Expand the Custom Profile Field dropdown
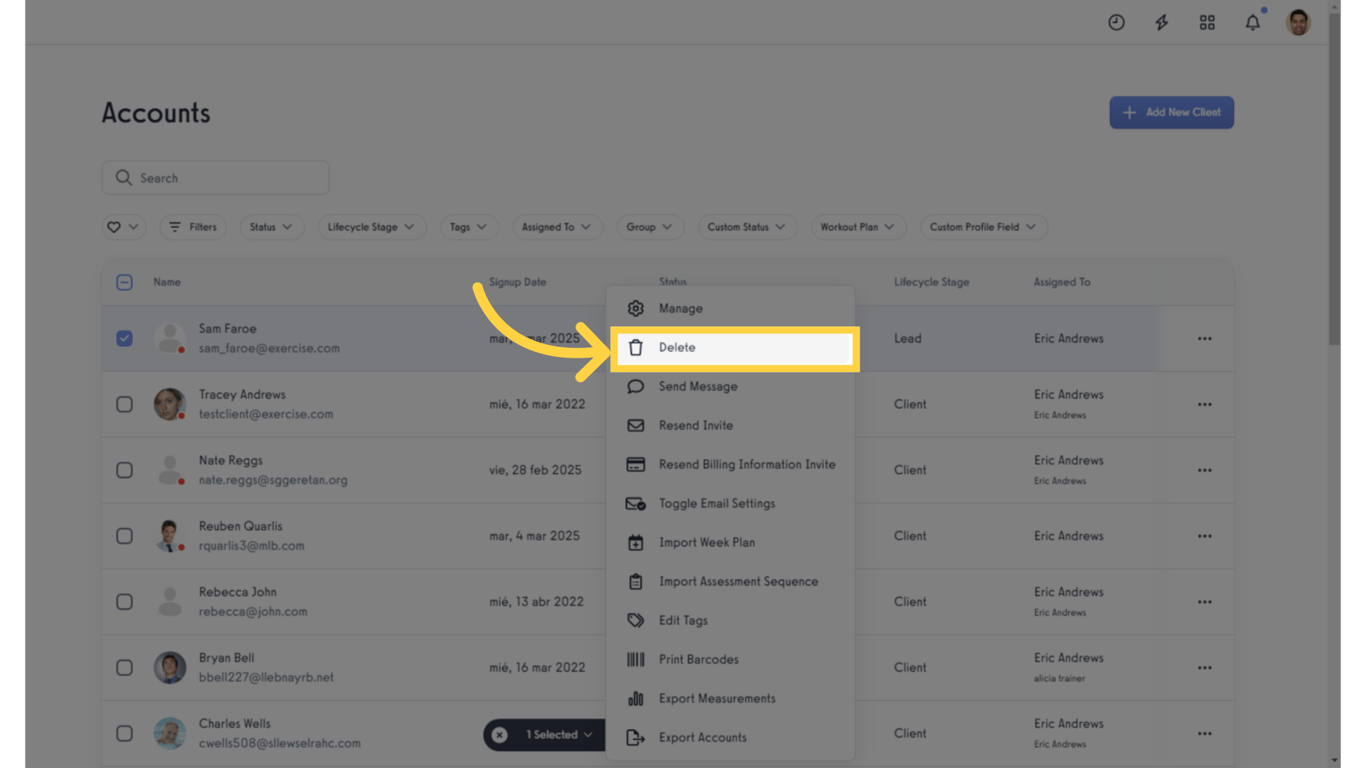Screen dimensions: 1366x768 [x=983, y=227]
